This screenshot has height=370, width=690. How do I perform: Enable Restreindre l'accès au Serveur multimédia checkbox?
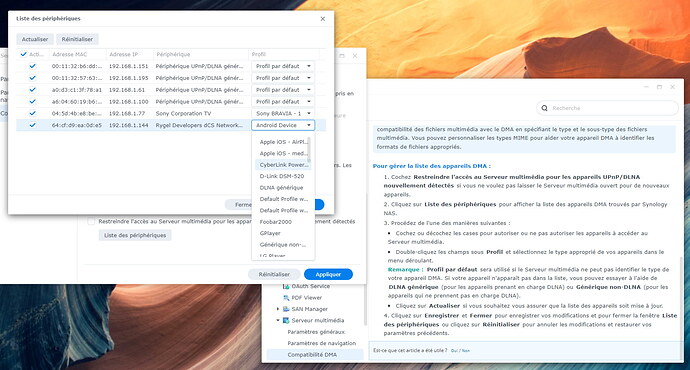pos(91,221)
